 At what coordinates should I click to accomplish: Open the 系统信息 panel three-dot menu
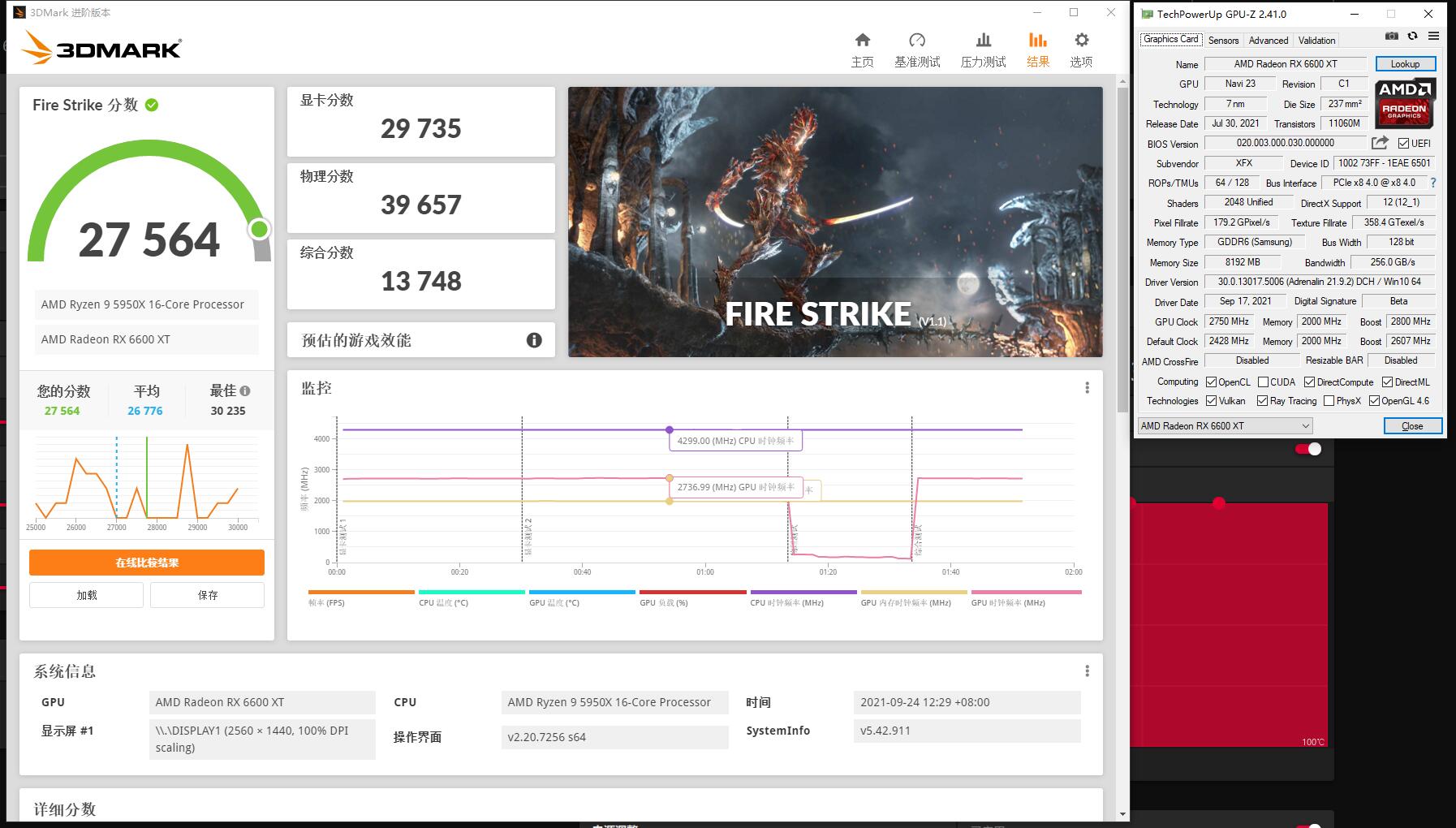point(1087,671)
